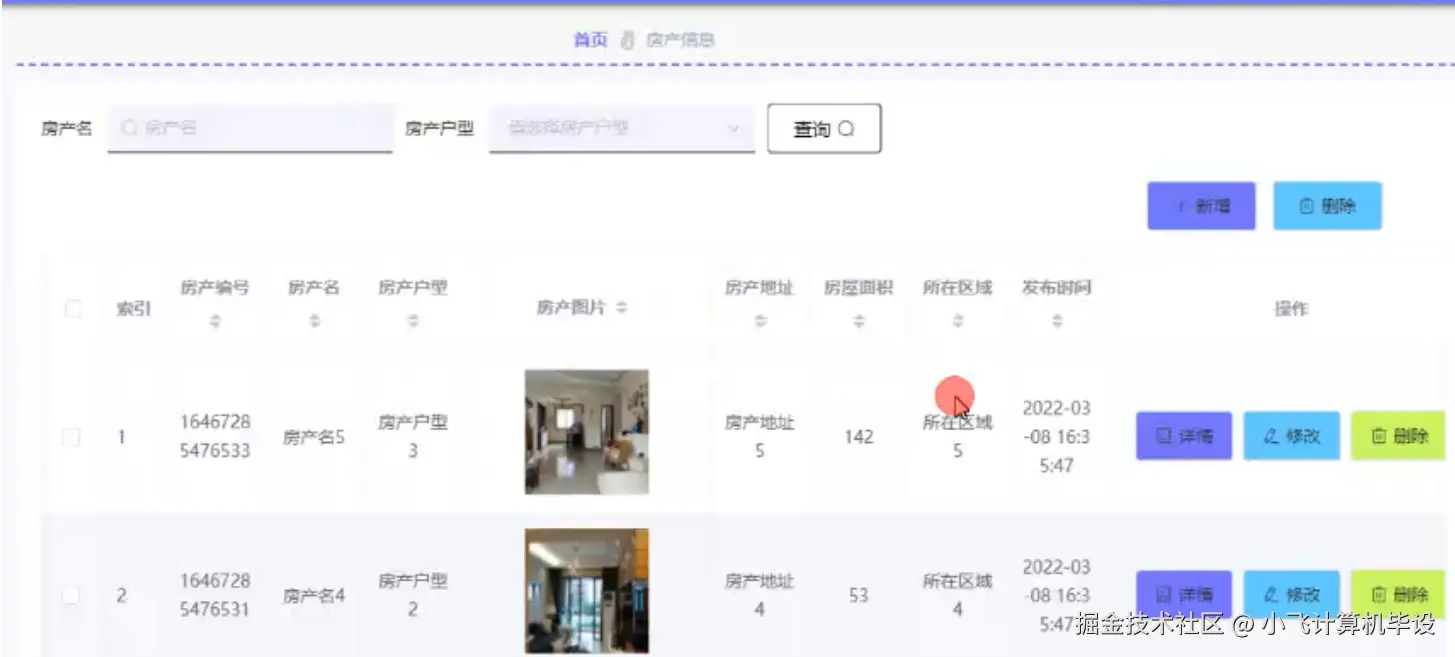Viewport: 1455px width, 657px height.
Task: Click the area value 142 cell
Action: (x=859, y=437)
